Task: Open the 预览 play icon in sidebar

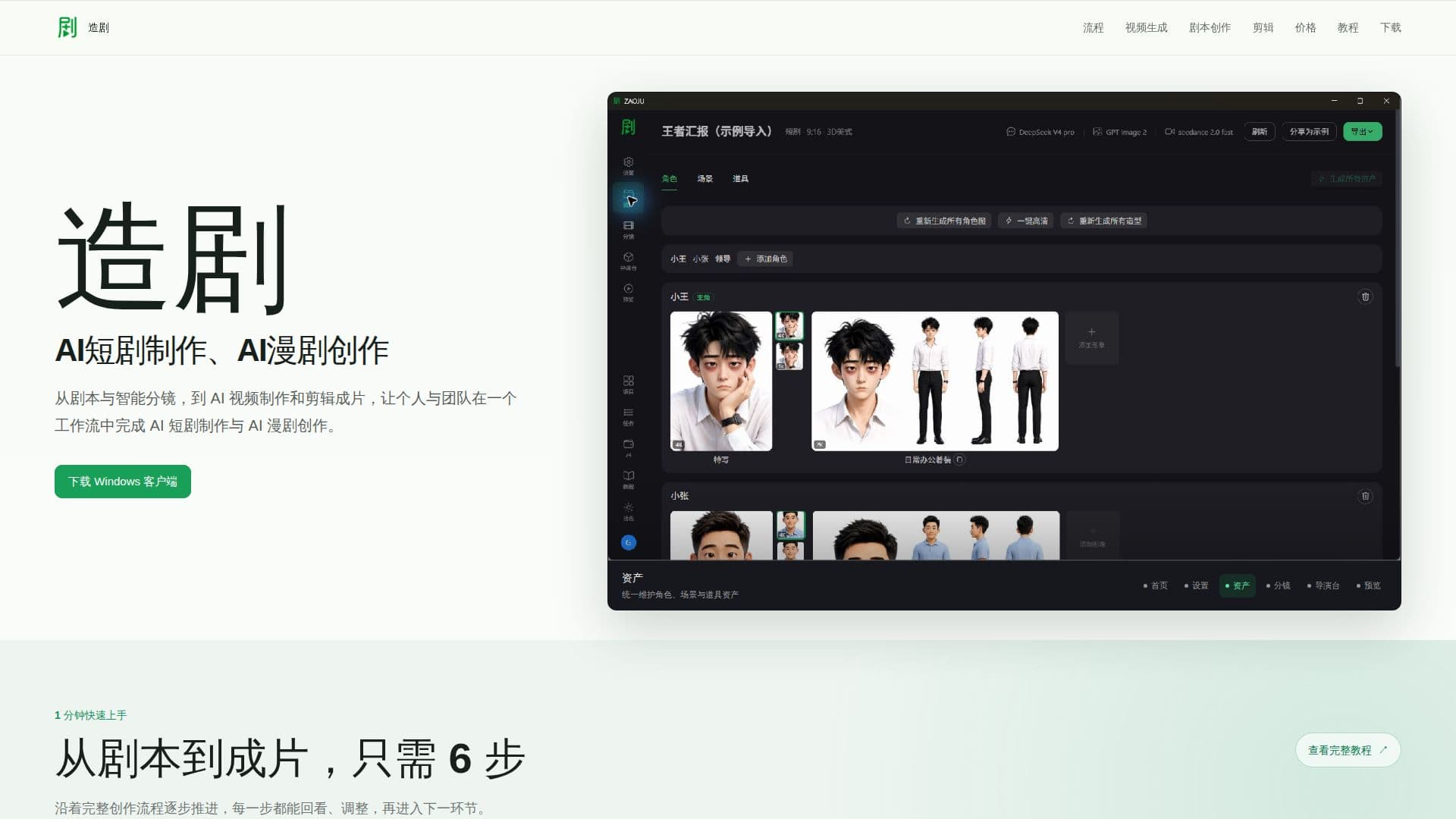Action: coord(629,292)
